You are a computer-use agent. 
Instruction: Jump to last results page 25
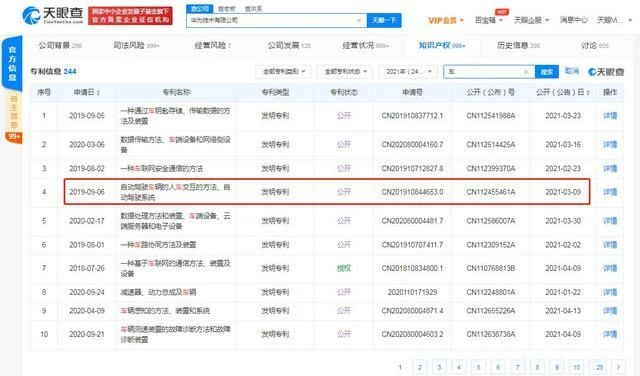point(599,367)
